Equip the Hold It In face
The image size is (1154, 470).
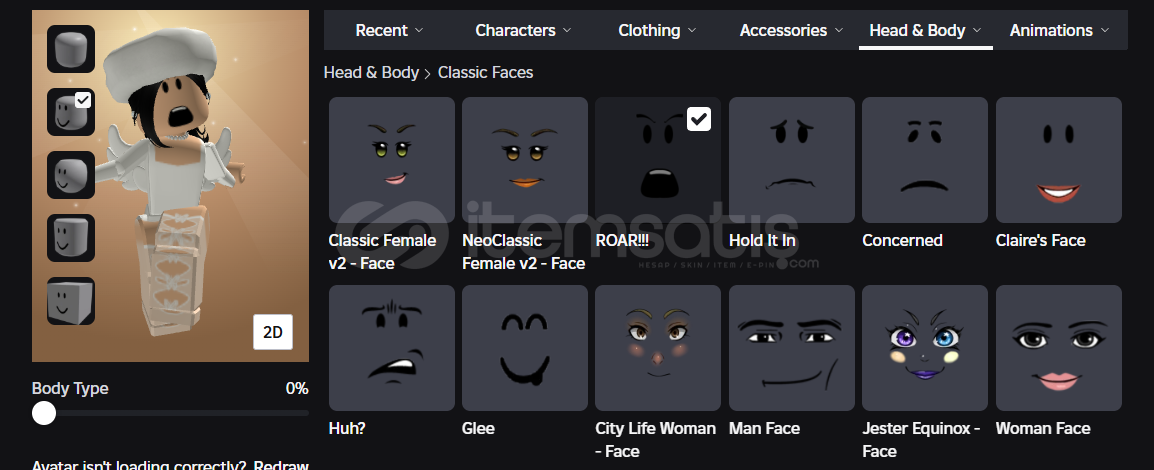click(x=792, y=160)
